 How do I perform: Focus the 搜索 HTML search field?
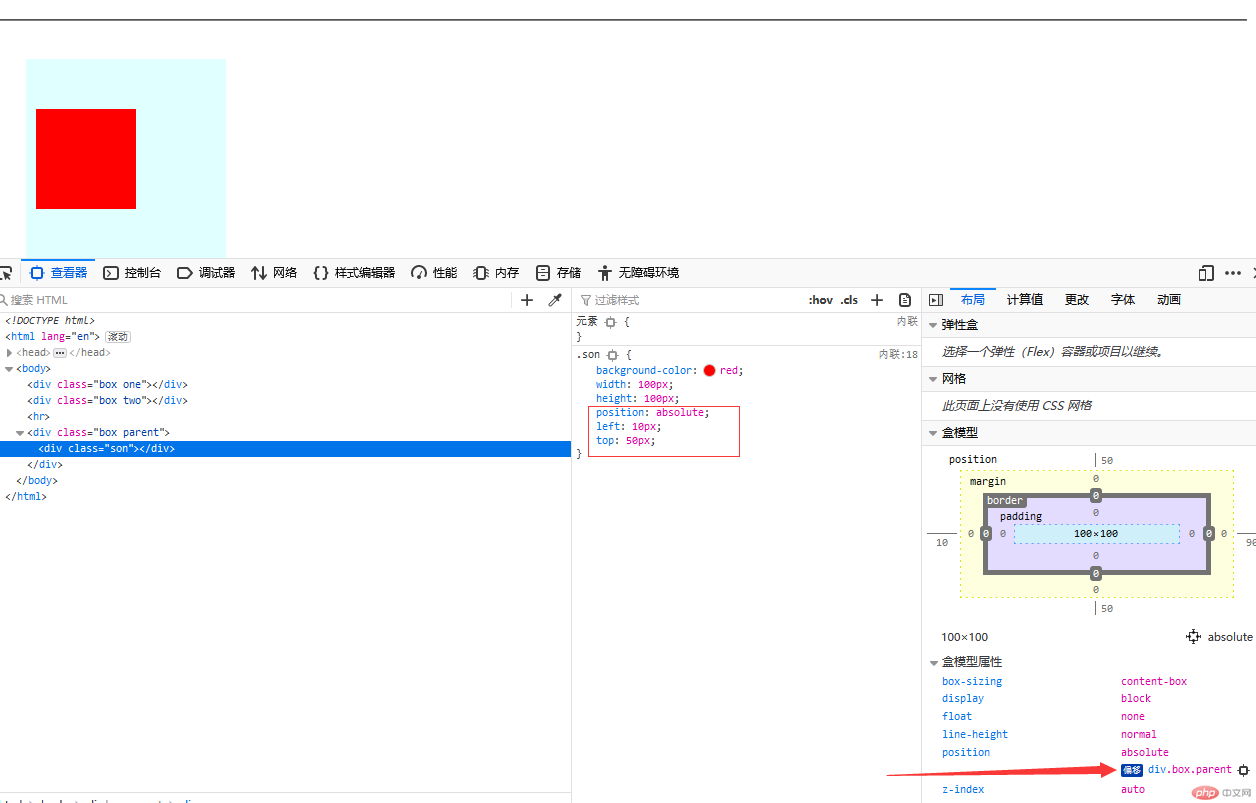[255, 300]
